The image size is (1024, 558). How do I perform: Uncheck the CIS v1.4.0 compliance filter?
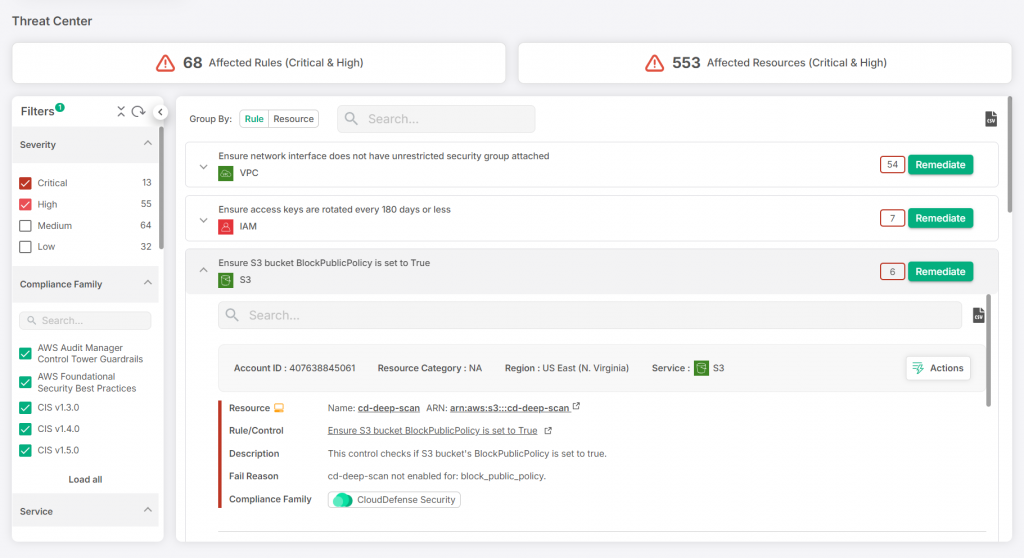point(26,429)
